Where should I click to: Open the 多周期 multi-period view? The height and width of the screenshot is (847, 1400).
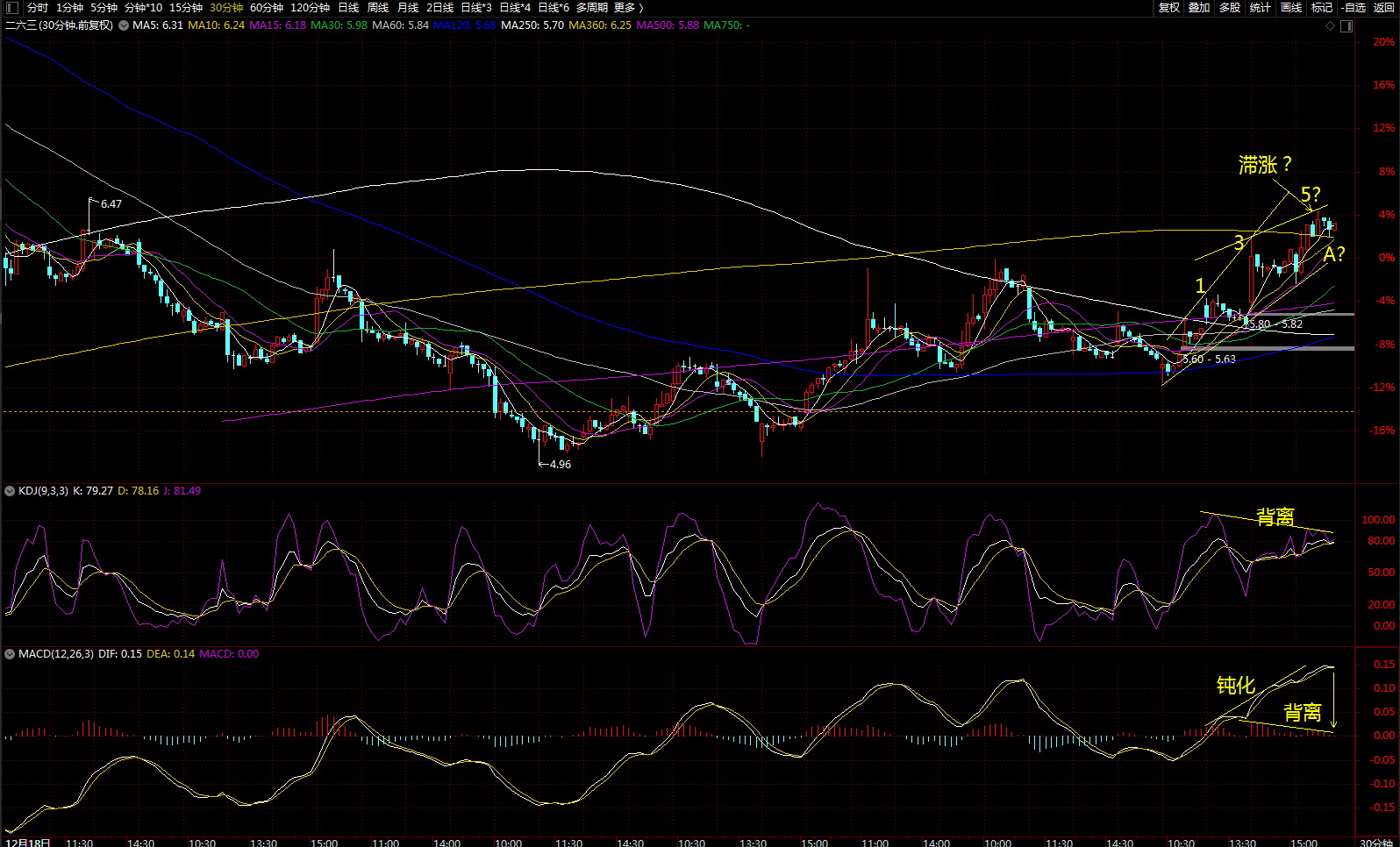(591, 8)
